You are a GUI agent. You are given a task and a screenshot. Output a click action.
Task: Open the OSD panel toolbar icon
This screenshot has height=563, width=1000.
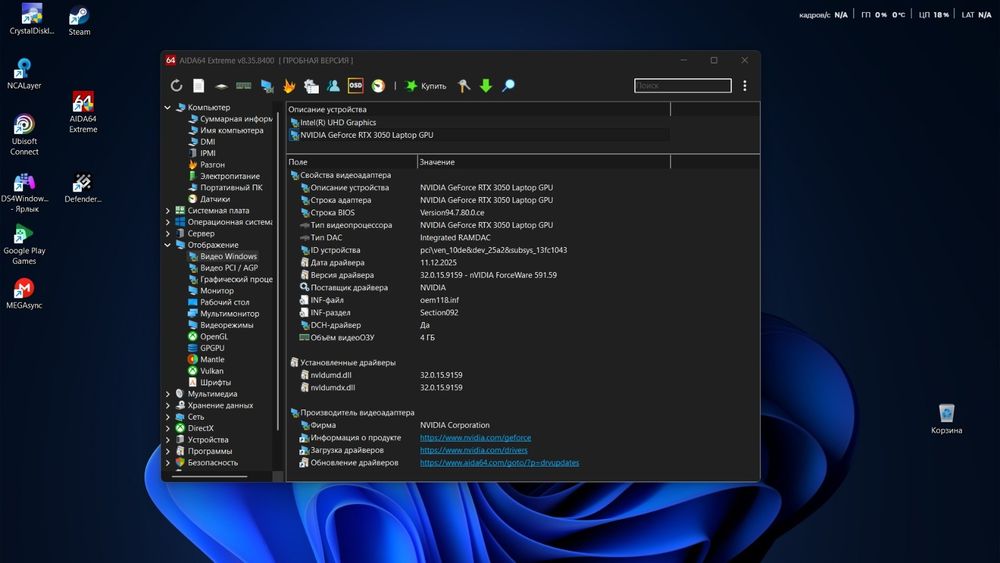[x=355, y=85]
